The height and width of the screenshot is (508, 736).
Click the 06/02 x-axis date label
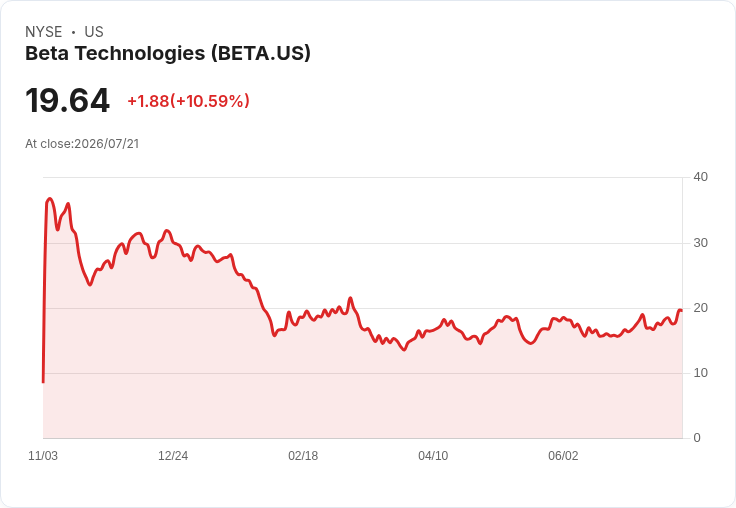tap(563, 456)
